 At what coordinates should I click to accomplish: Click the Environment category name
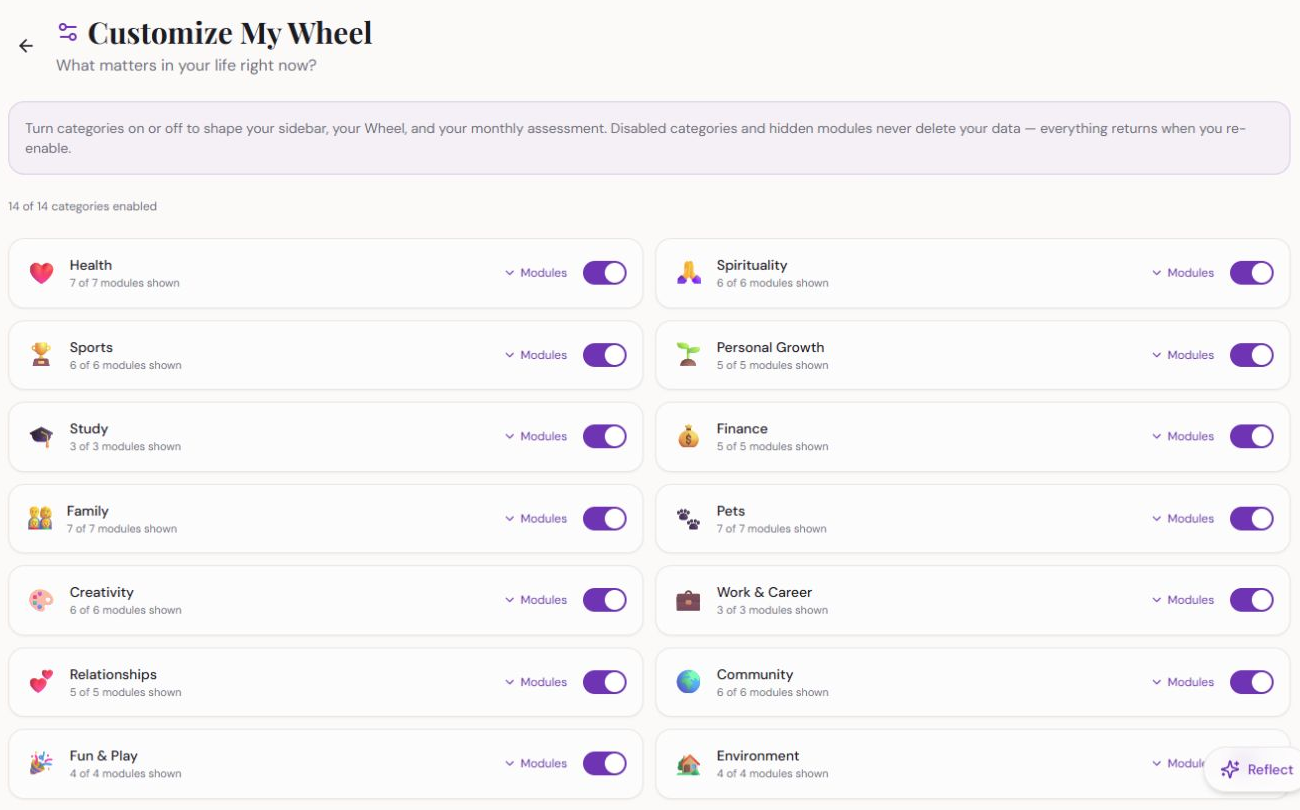pyautogui.click(x=758, y=756)
